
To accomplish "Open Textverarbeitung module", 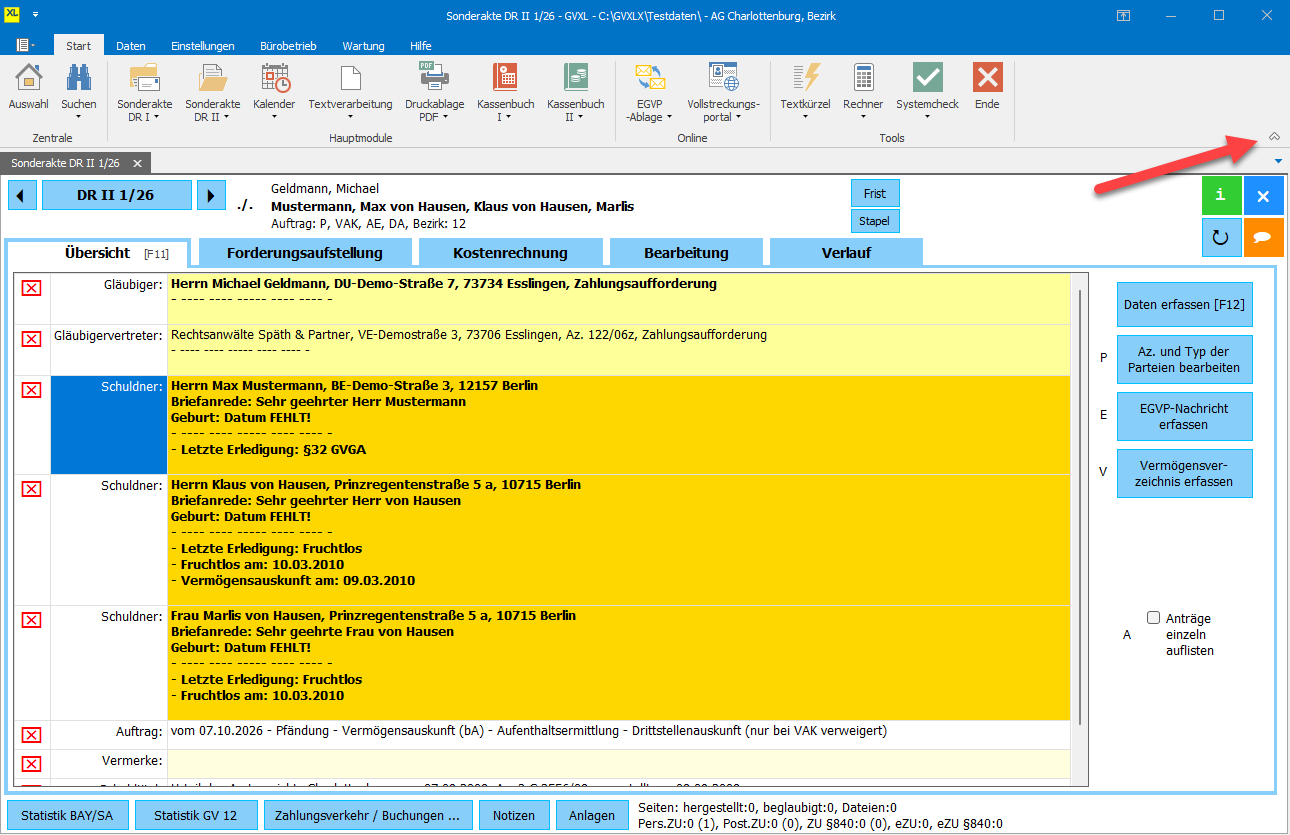I will click(350, 92).
